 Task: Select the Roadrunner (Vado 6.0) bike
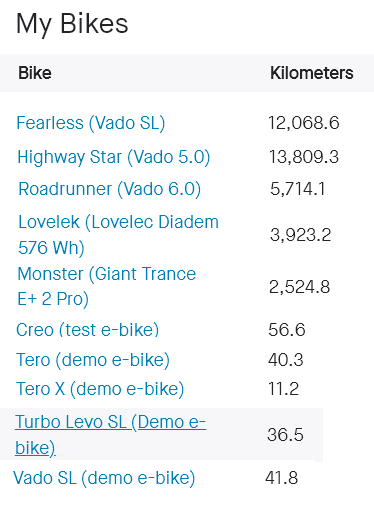click(x=110, y=189)
